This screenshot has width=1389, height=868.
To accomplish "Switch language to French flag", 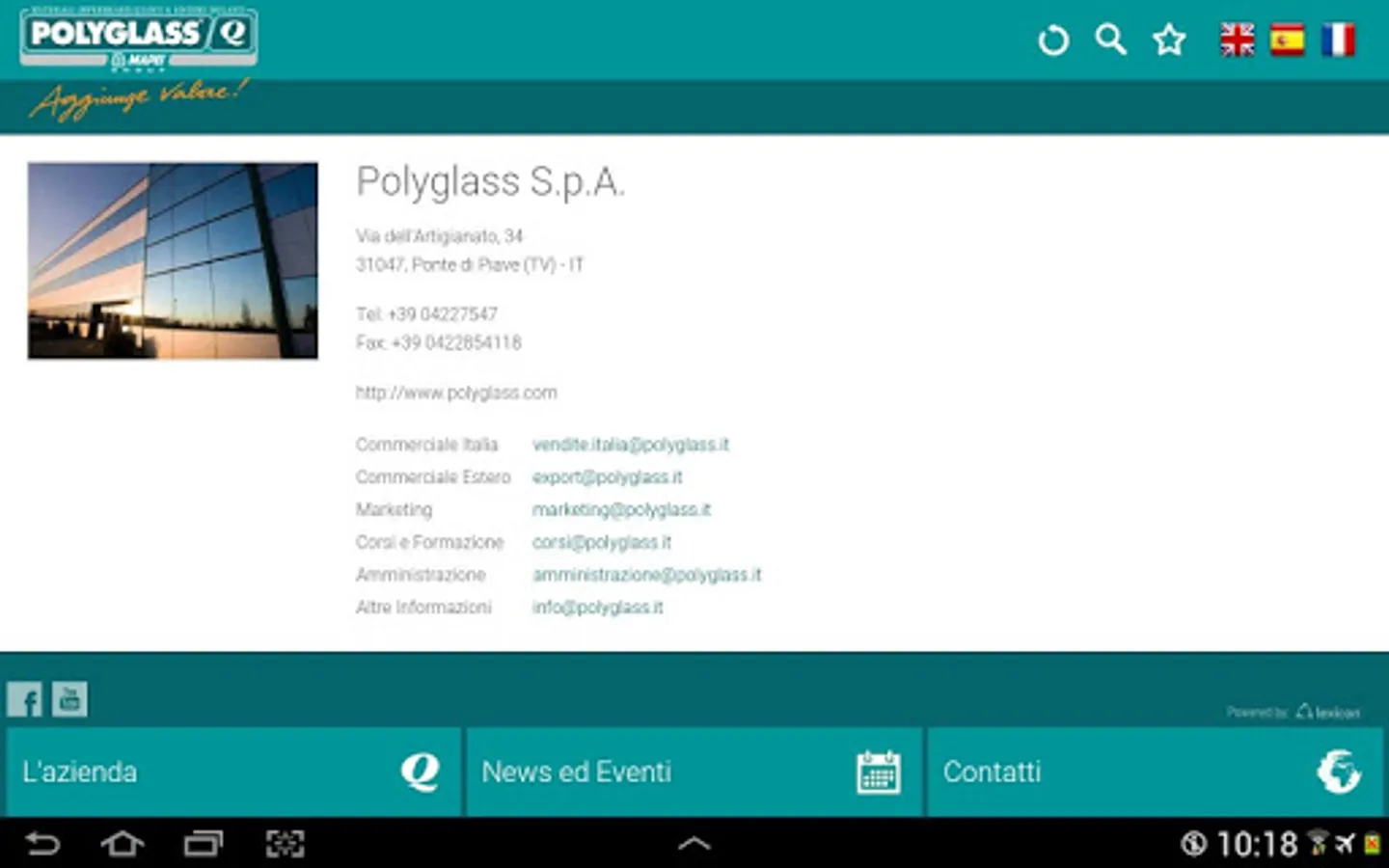I will [x=1338, y=40].
